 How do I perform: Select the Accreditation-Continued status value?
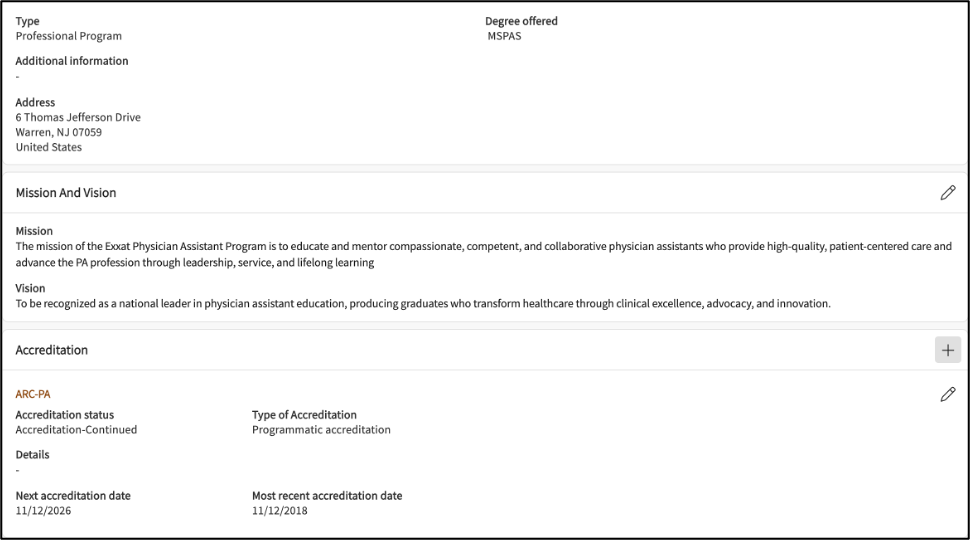point(76,430)
